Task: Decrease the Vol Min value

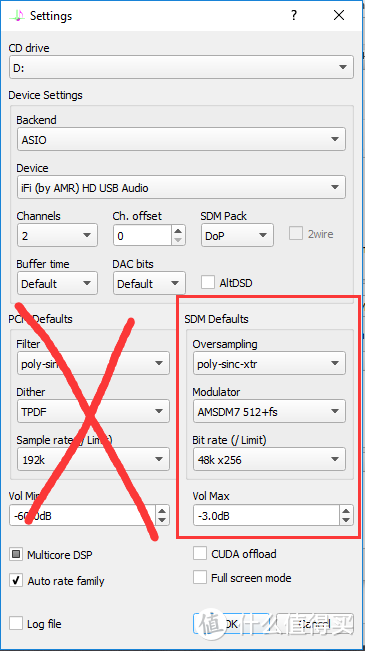Action: [162, 521]
